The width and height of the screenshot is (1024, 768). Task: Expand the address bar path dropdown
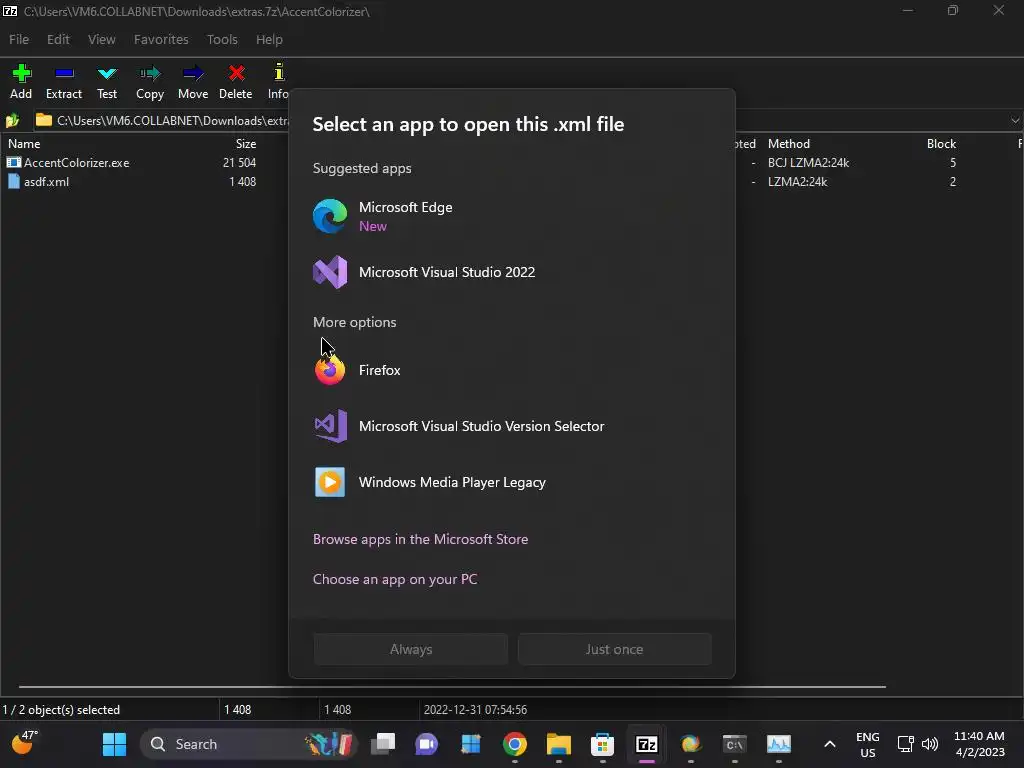coord(1015,120)
